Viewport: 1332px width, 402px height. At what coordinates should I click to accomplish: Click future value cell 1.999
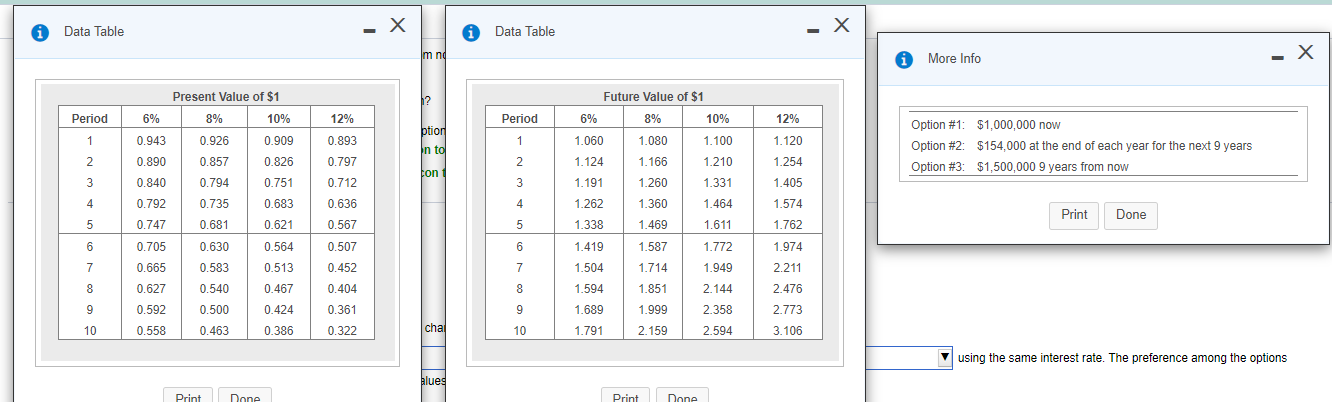point(652,310)
